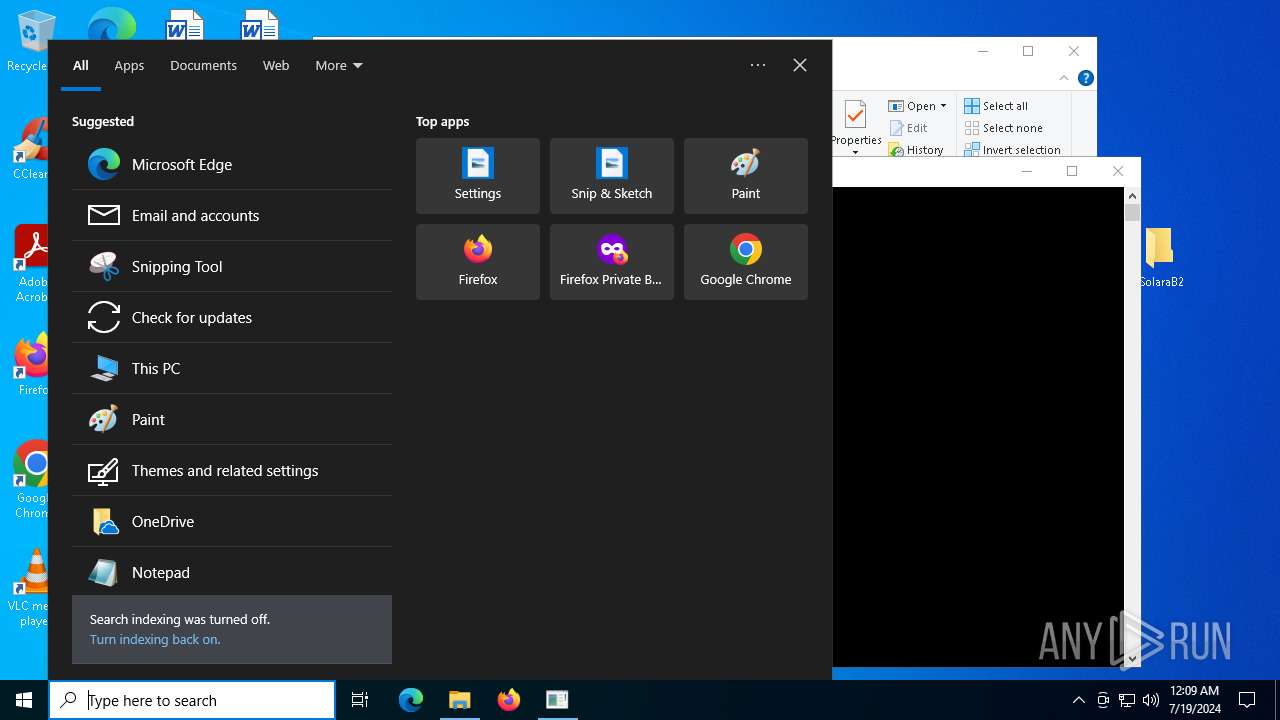The height and width of the screenshot is (720, 1280).
Task: Open volume control in system tray
Action: pyautogui.click(x=1151, y=700)
